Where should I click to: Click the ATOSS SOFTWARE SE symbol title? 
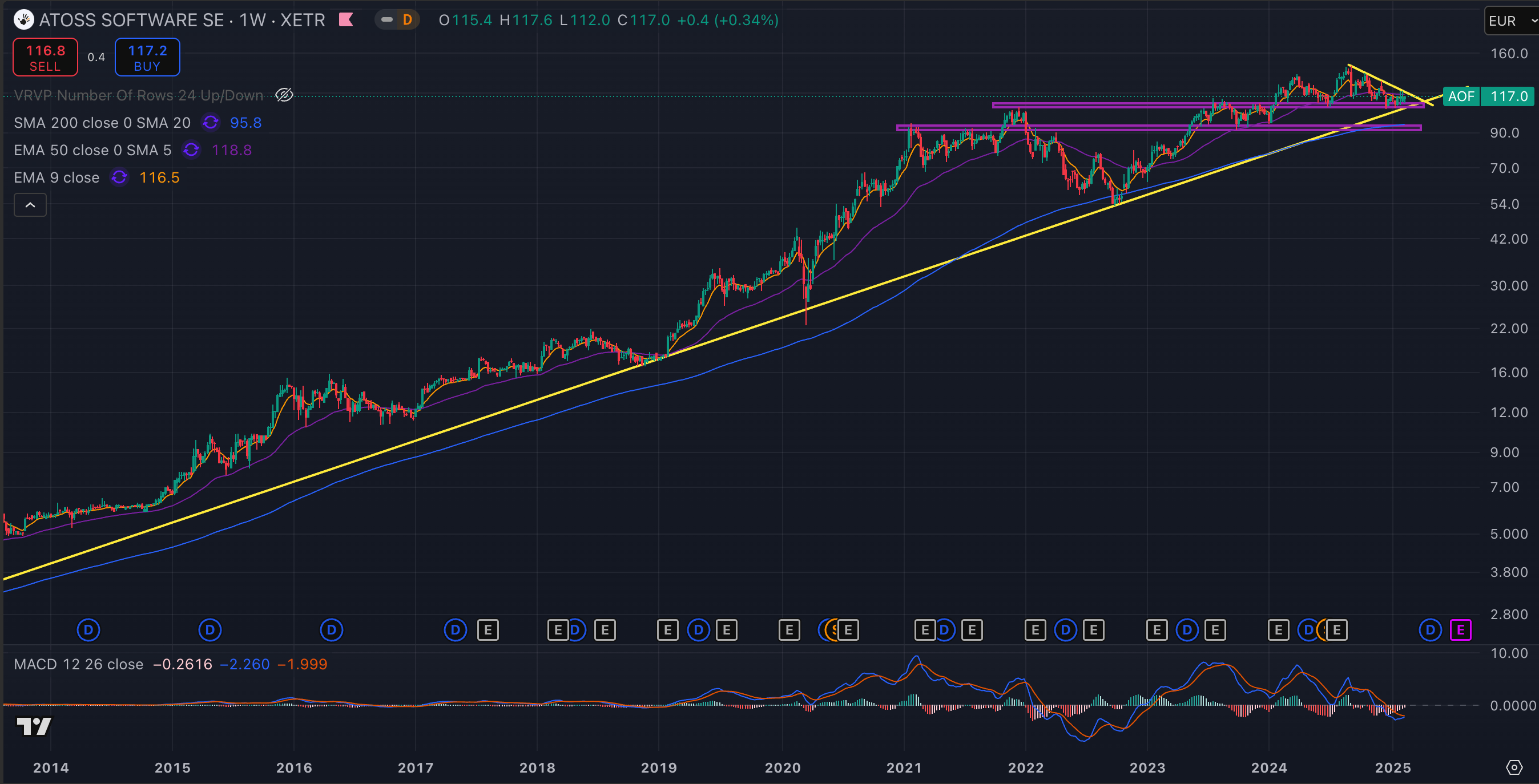tap(131, 21)
